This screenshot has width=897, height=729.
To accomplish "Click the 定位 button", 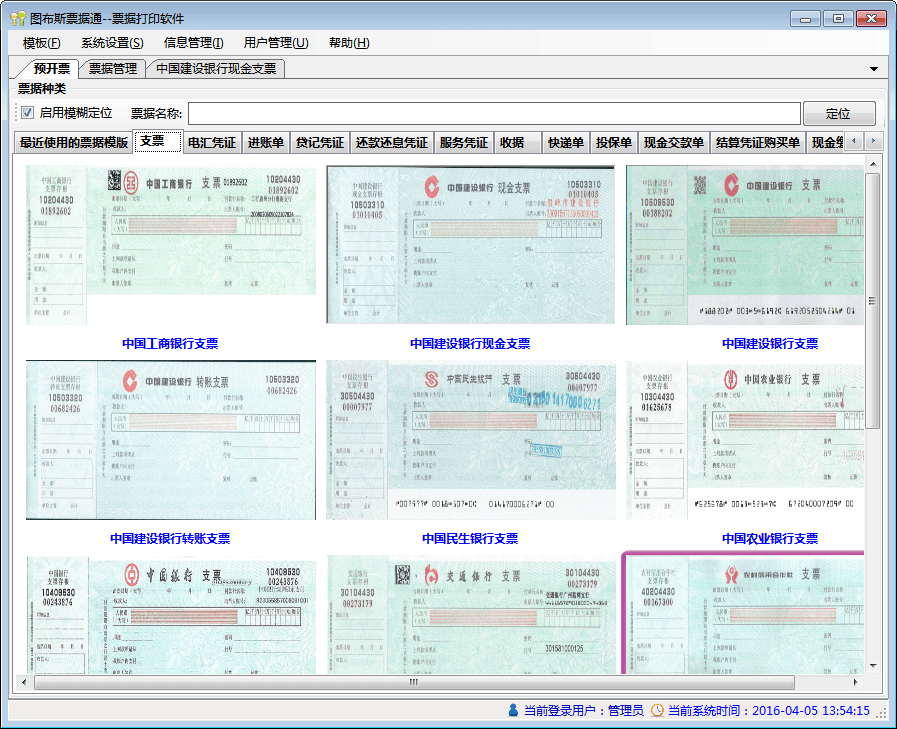I will point(839,113).
